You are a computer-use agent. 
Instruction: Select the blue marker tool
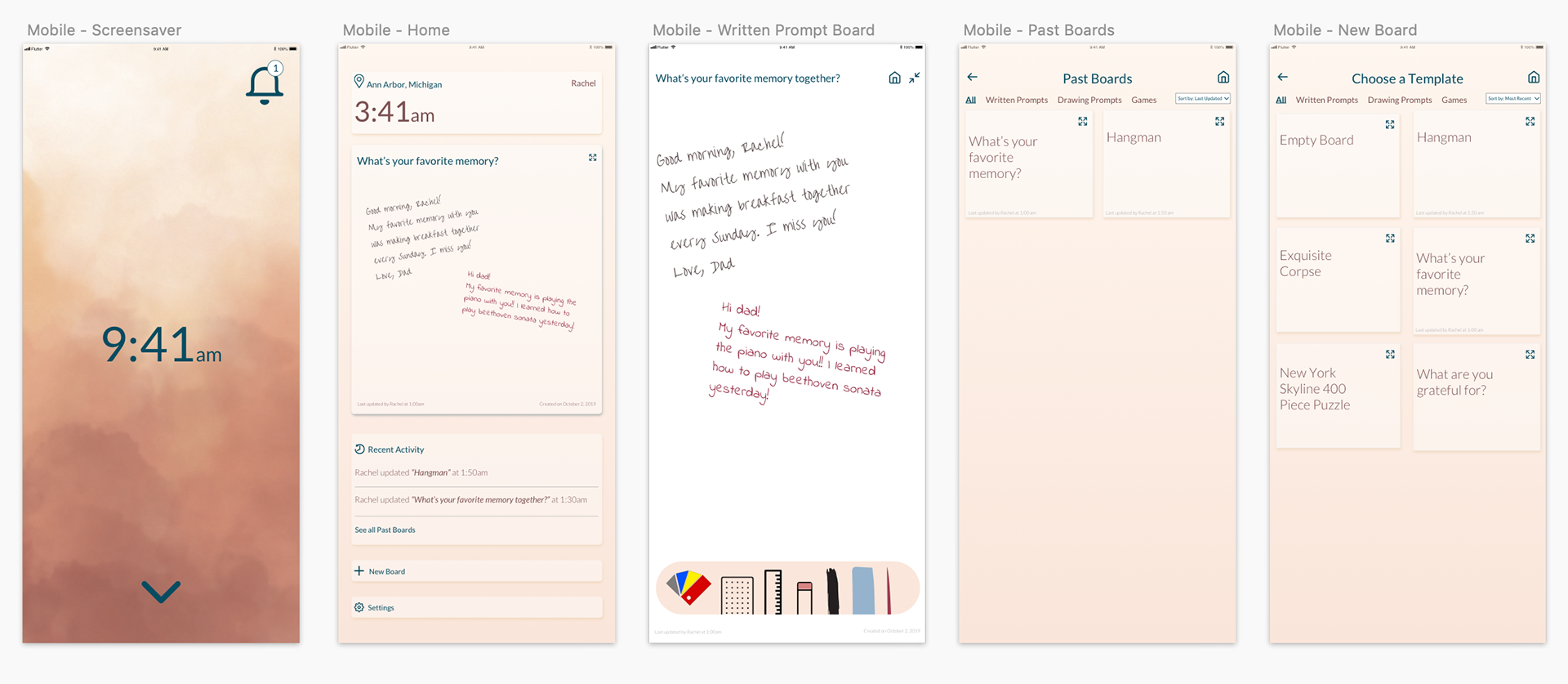[863, 590]
